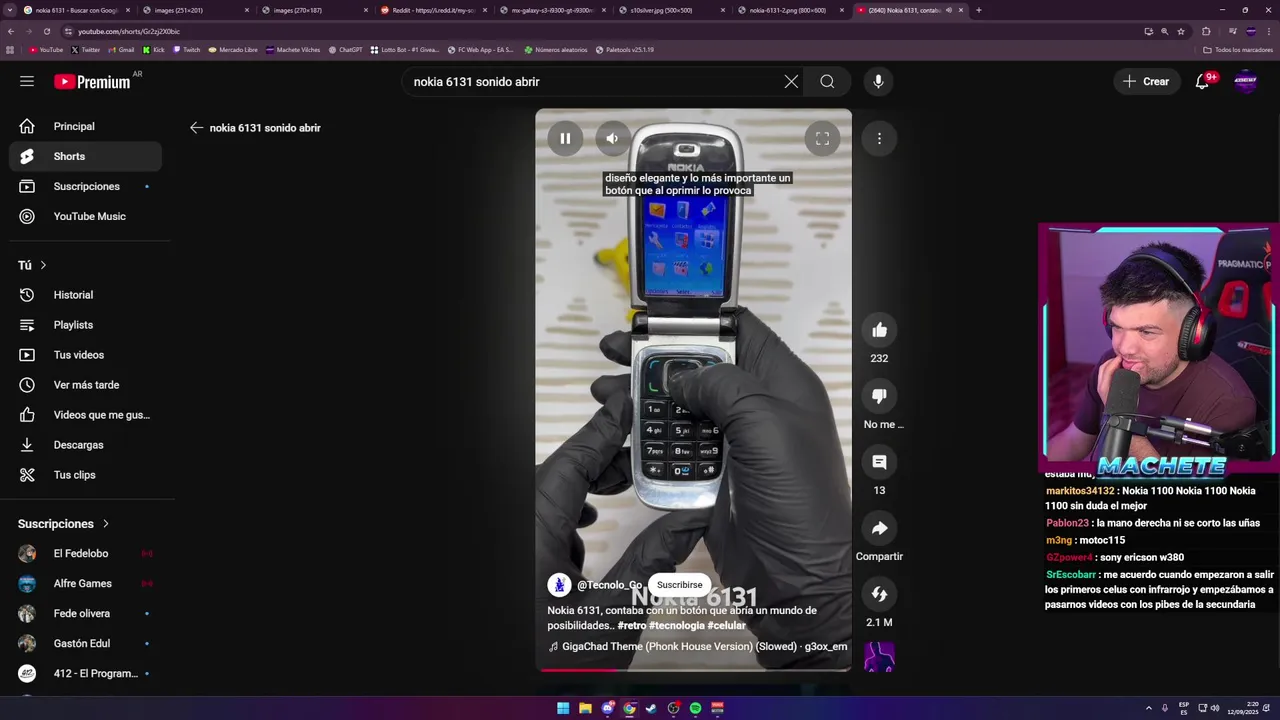Viewport: 1280px width, 720px height.
Task: Open Playlists
Action: click(86, 325)
